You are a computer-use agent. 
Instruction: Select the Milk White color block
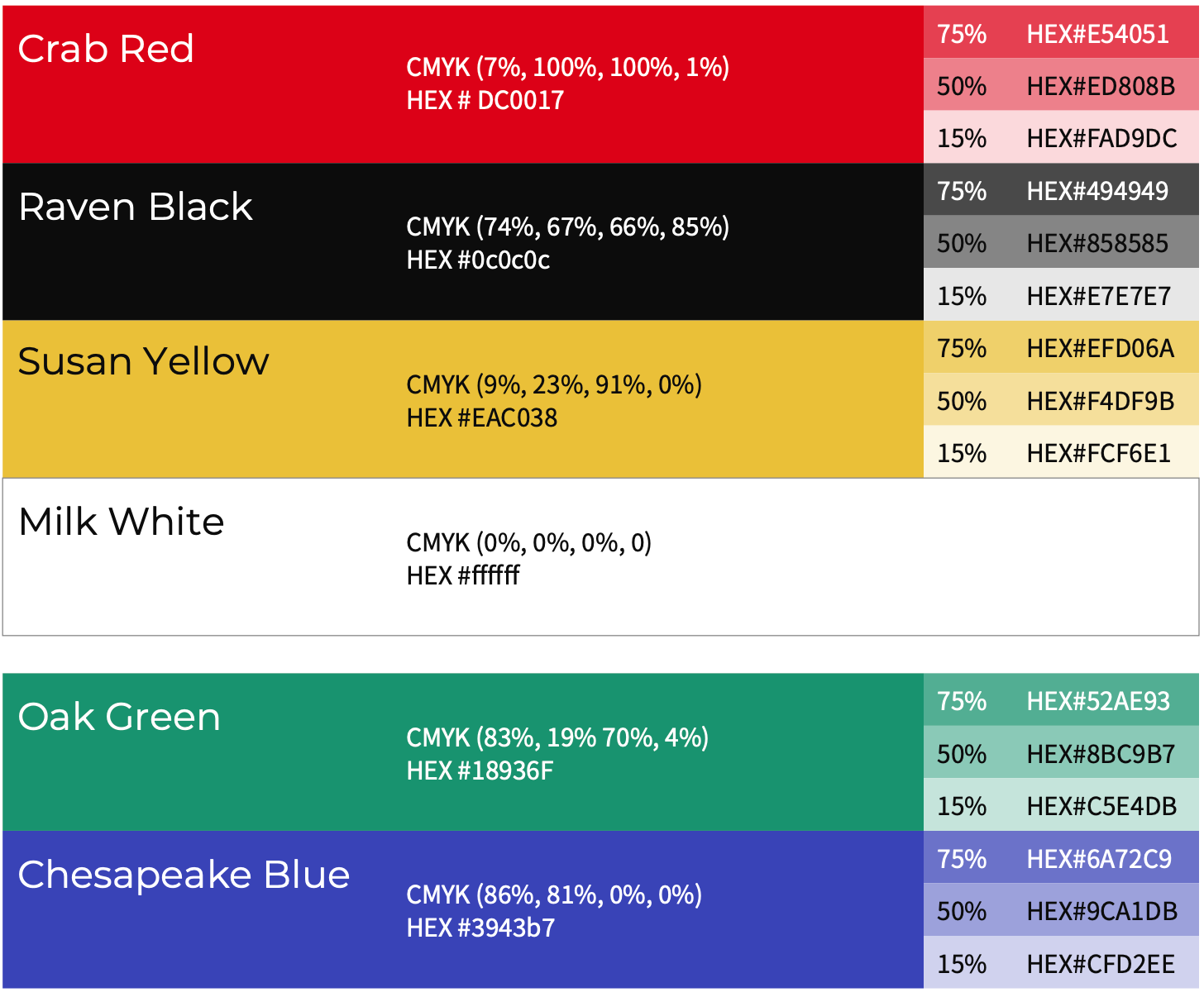[600, 556]
